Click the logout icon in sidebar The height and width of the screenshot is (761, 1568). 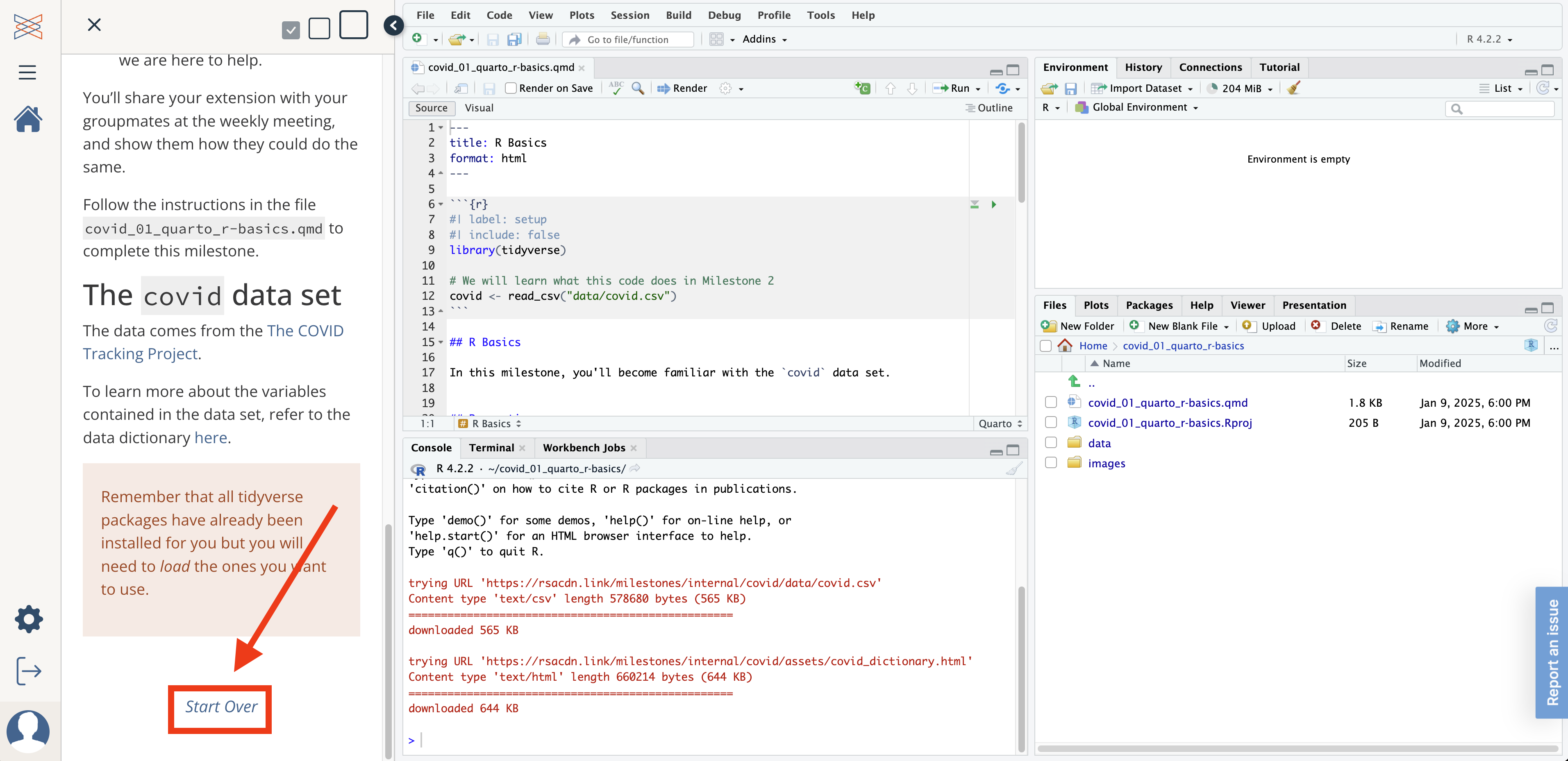click(28, 670)
